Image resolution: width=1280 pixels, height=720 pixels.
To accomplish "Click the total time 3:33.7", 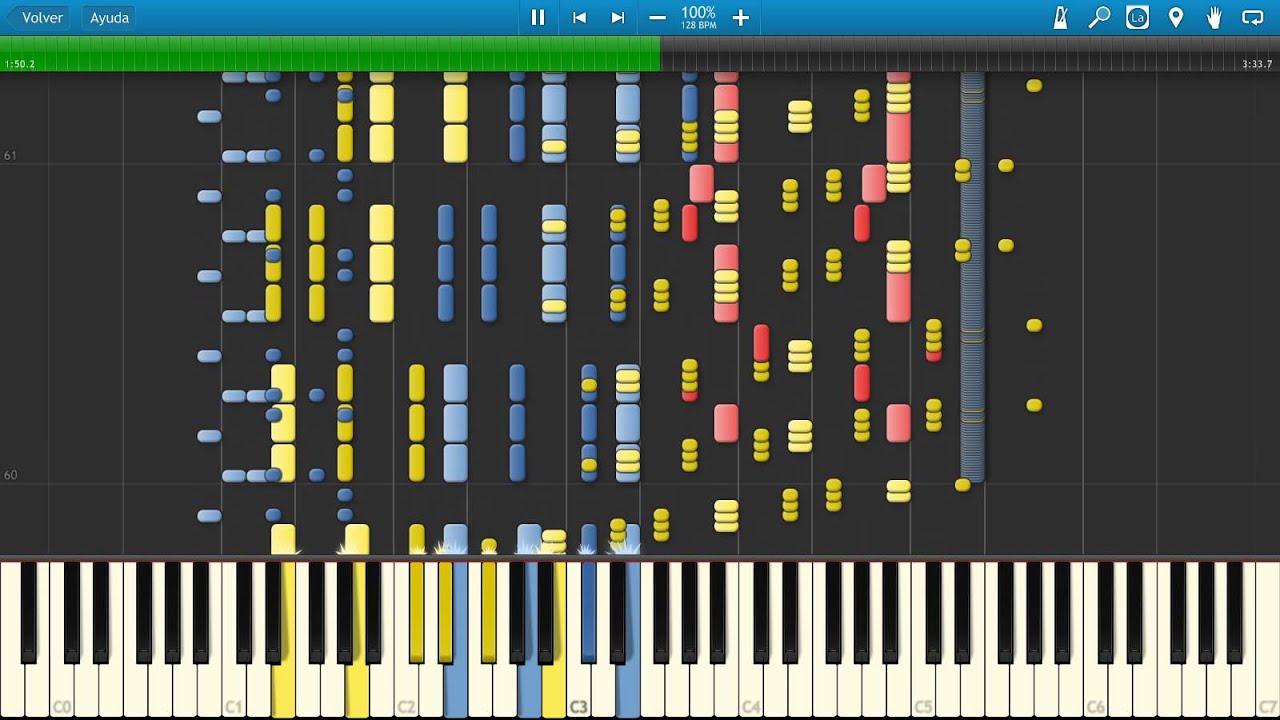I will point(1257,64).
